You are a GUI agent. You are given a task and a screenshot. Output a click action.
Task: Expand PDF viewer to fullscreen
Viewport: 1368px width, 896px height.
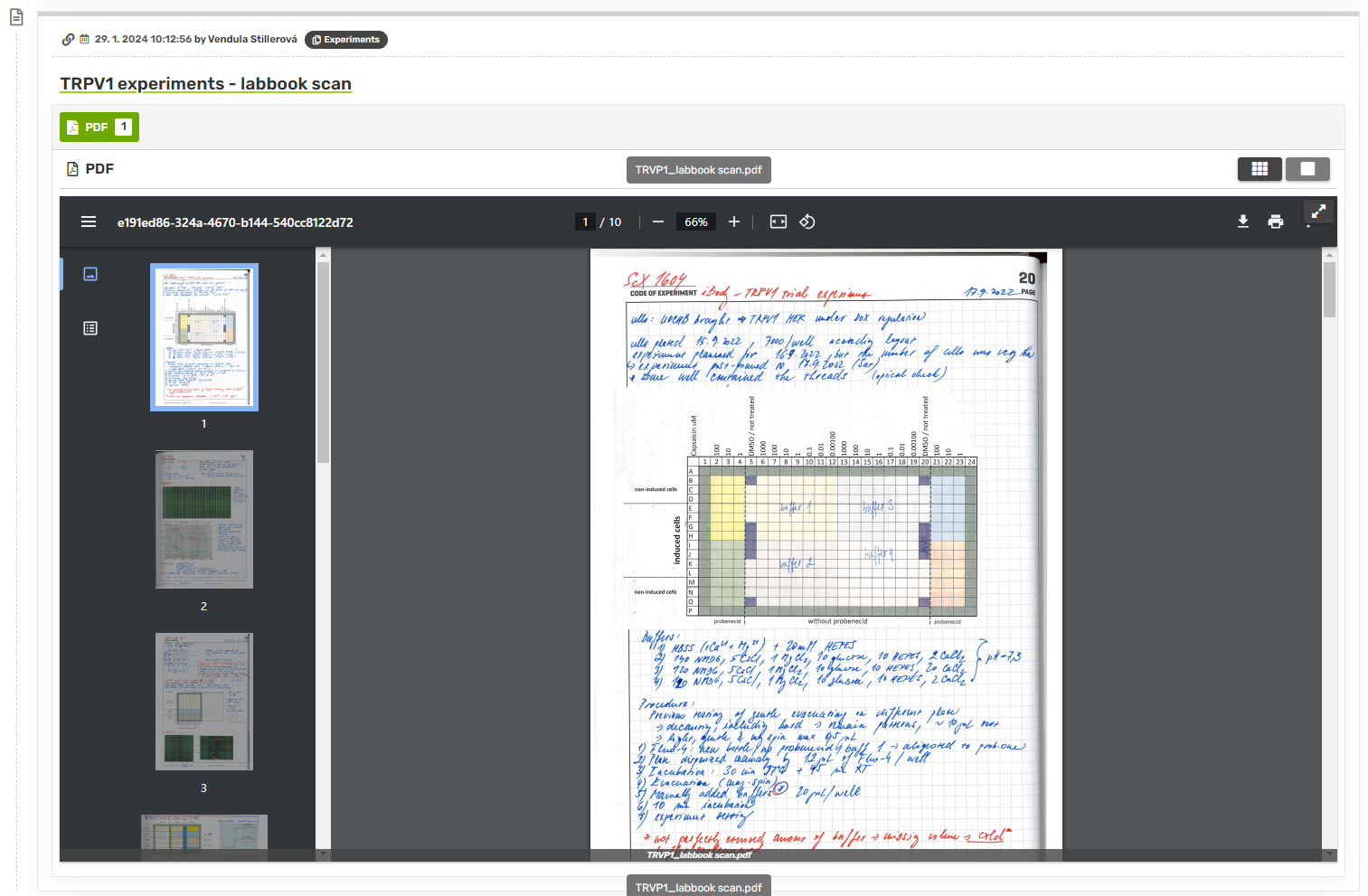pos(1318,212)
